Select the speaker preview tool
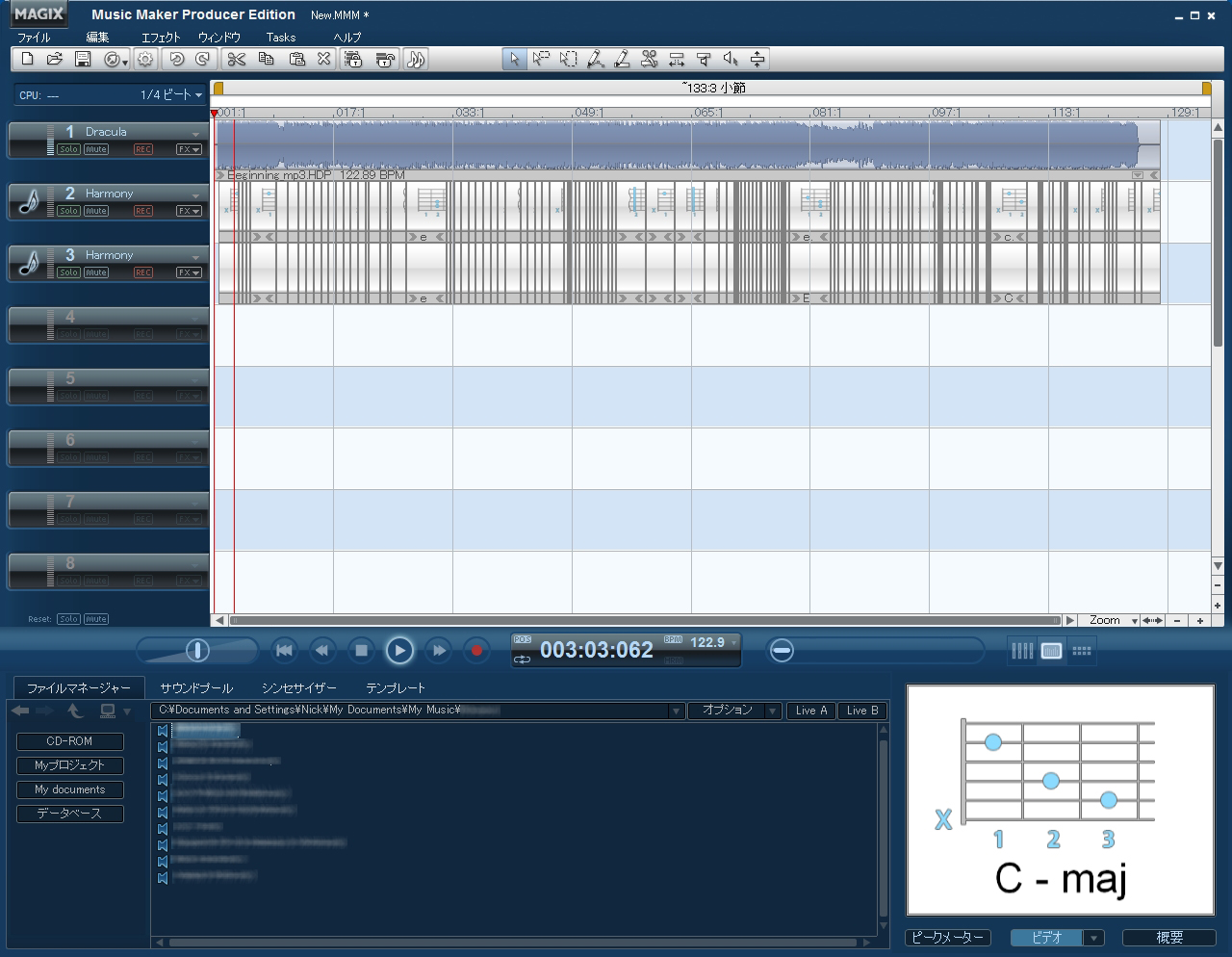The height and width of the screenshot is (957, 1232). 731,59
